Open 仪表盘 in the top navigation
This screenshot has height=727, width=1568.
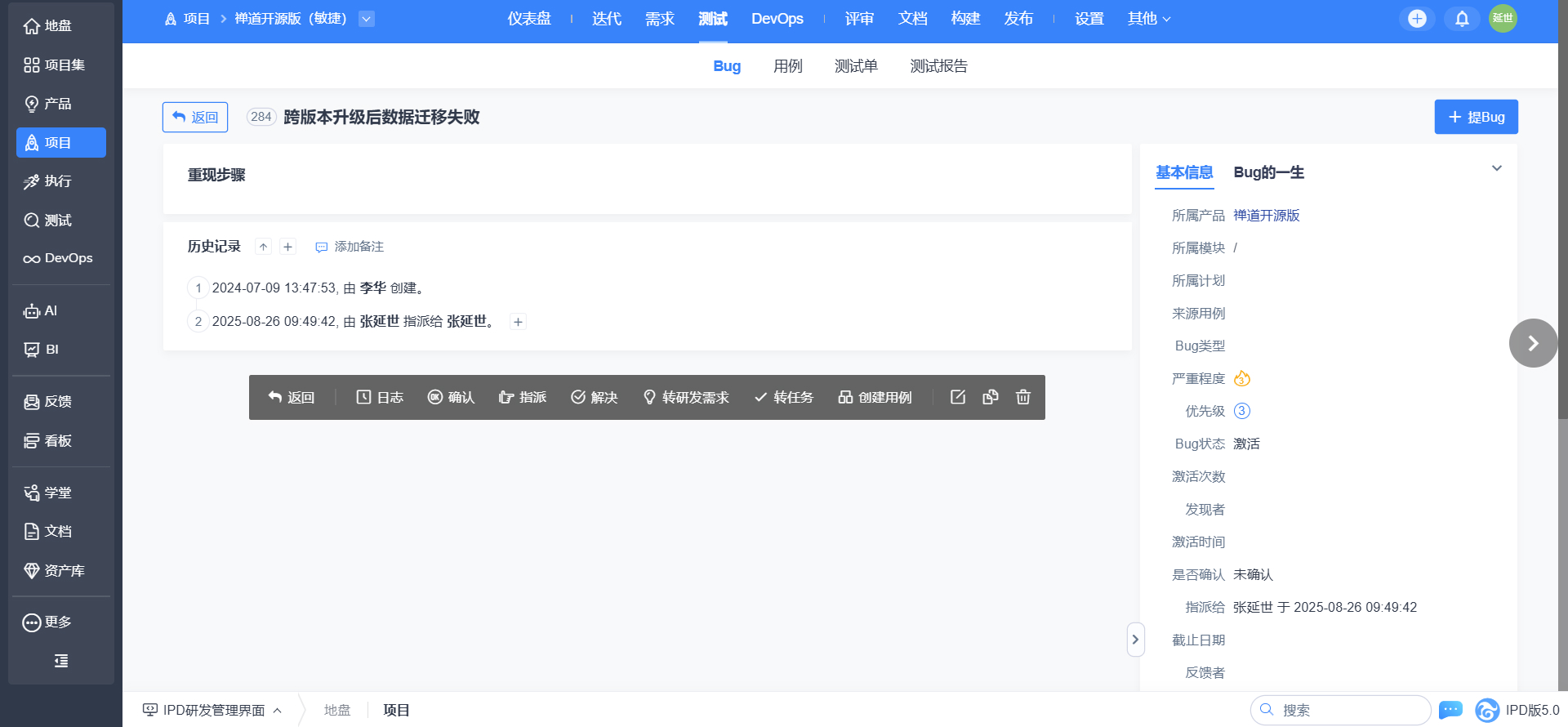[x=529, y=19]
